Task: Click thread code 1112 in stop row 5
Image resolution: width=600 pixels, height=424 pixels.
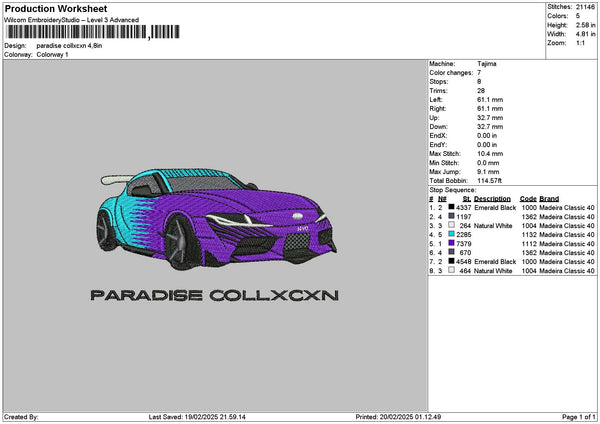Action: coord(529,244)
